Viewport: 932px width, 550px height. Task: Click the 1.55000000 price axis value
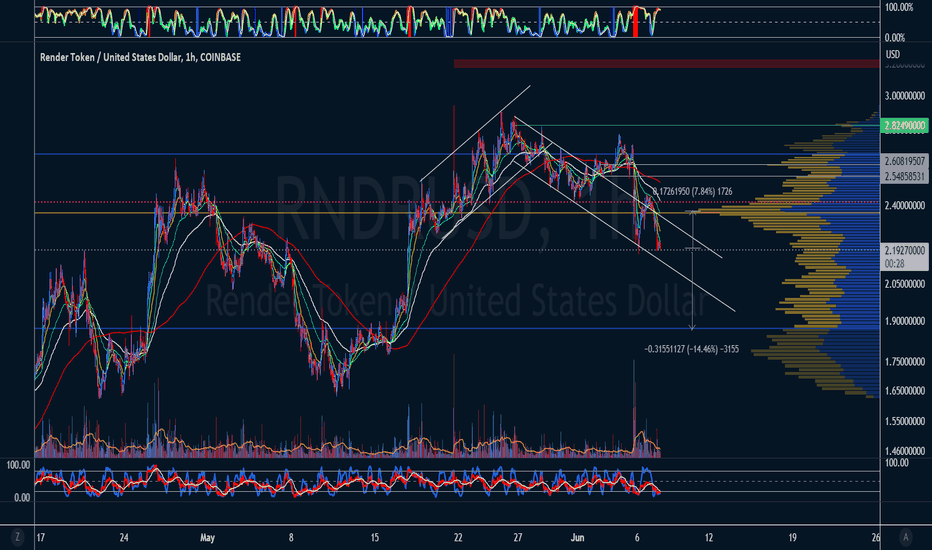(x=905, y=421)
